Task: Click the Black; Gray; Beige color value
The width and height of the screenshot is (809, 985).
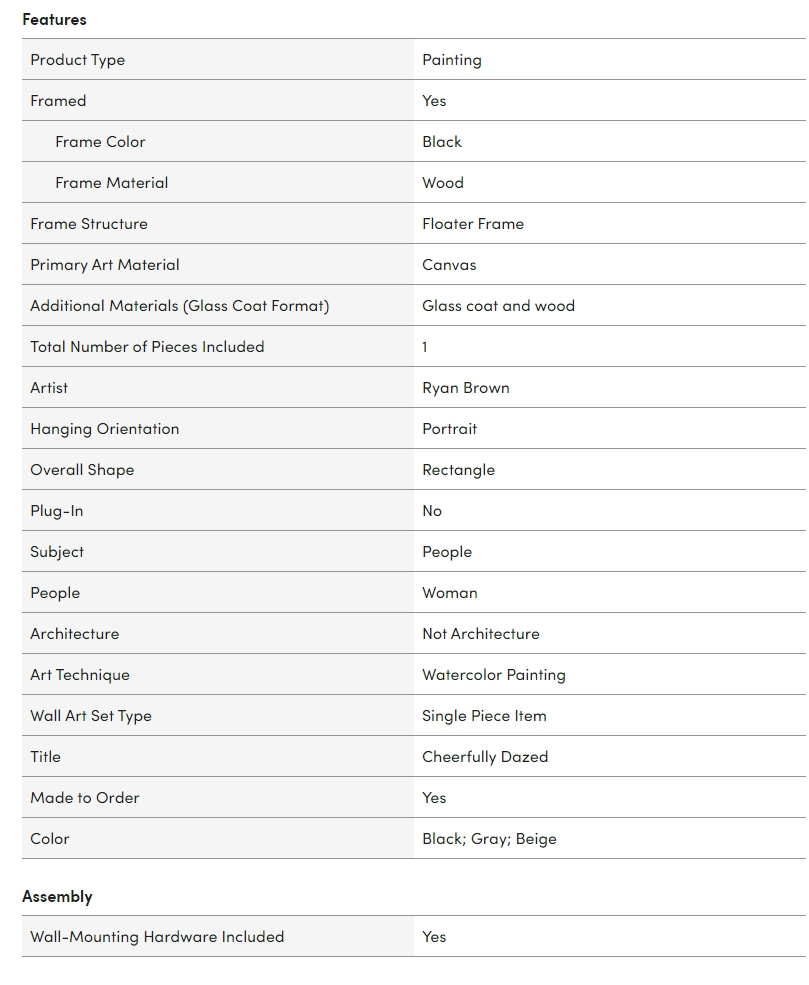Action: (489, 839)
